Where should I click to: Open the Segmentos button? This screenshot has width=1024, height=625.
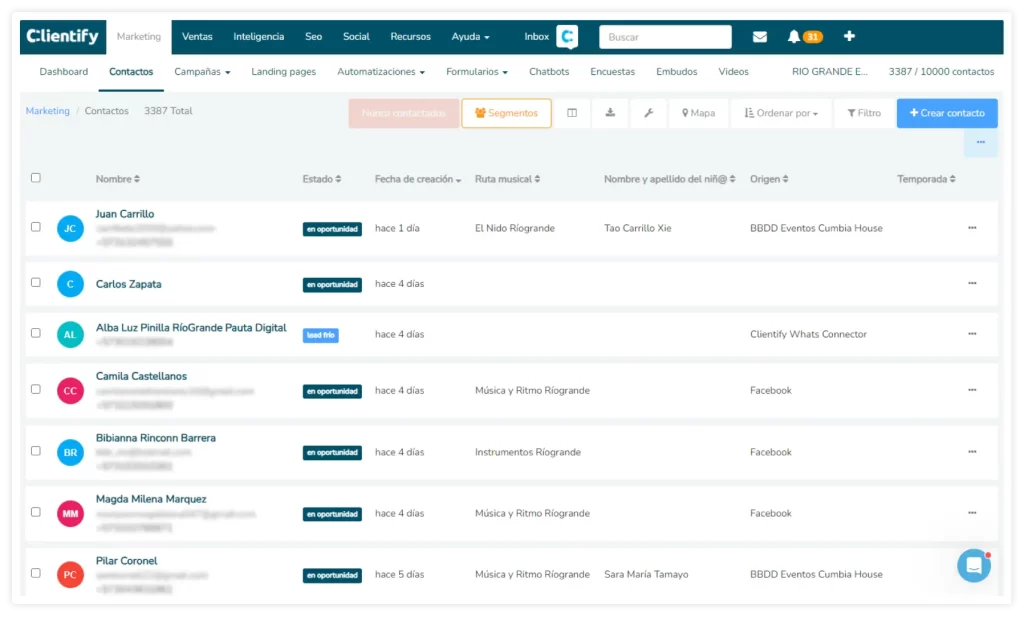(506, 113)
